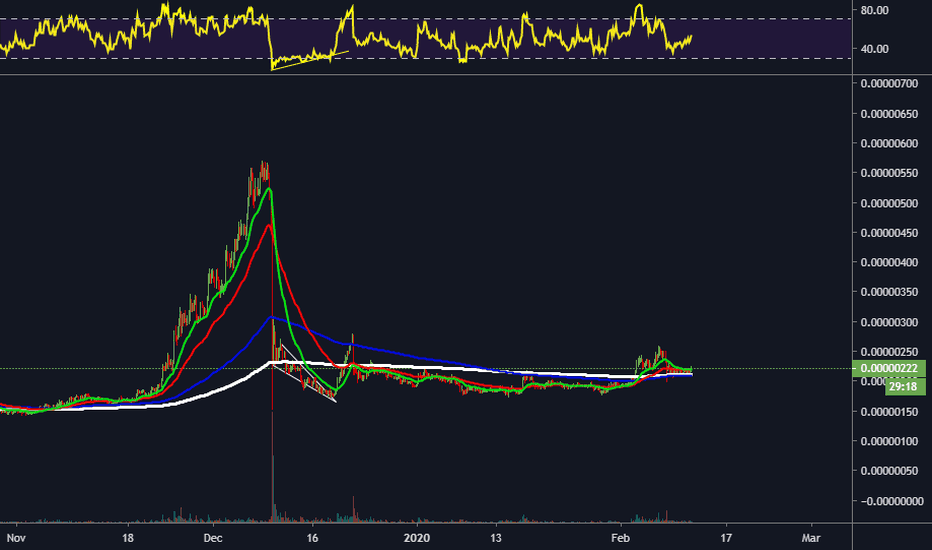Screen dimensions: 932x550
Task: Click the 0.00000150 price axis label
Action: coord(889,411)
